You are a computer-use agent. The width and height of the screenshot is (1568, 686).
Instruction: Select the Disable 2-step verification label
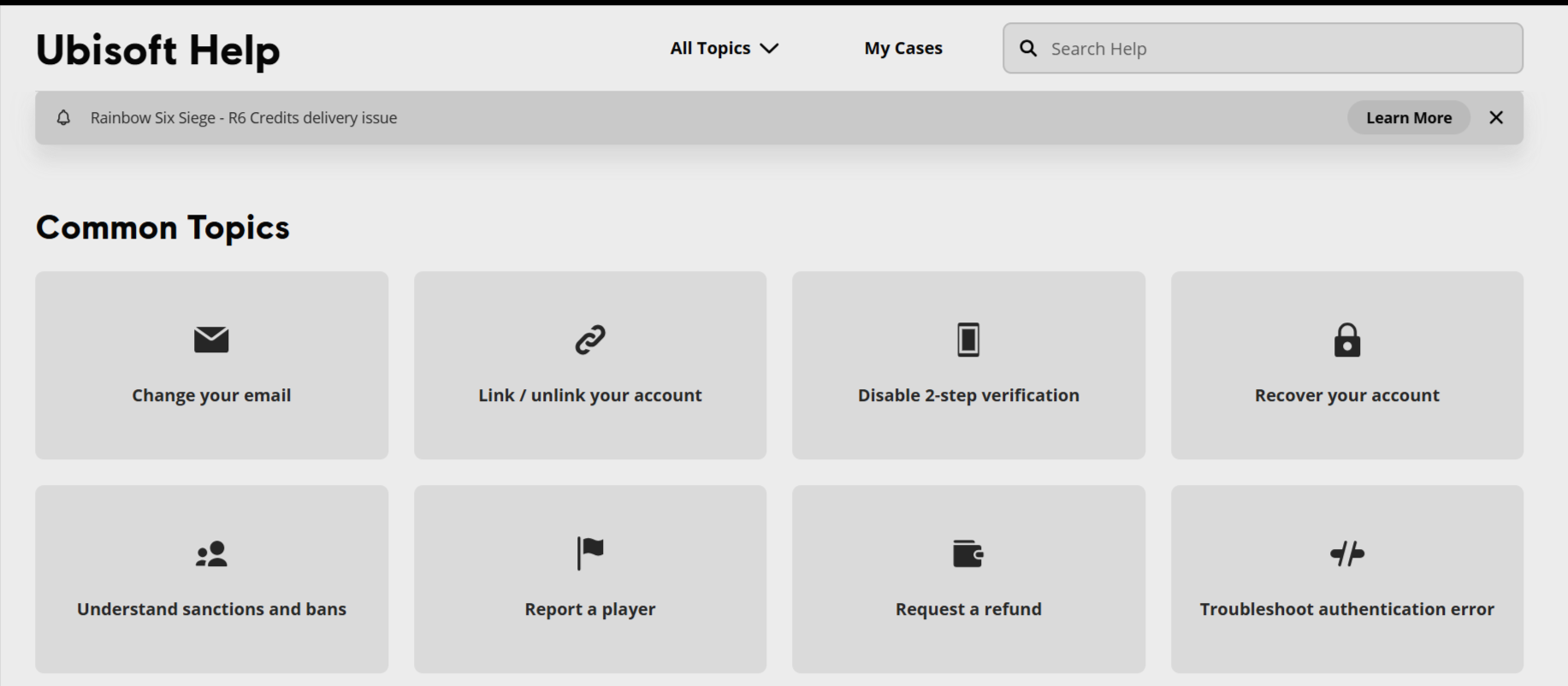point(968,395)
